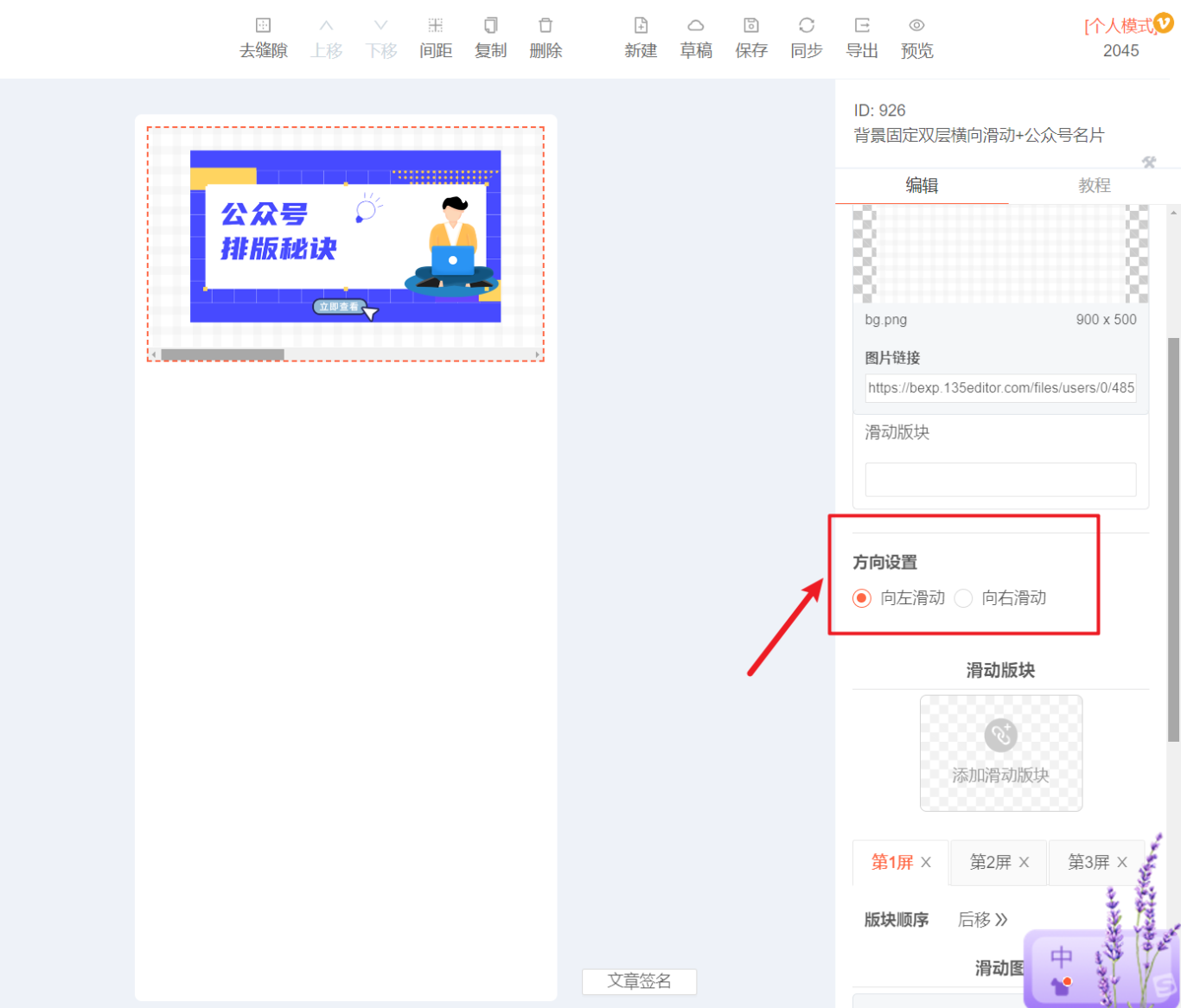Close the 第1屏 tab with its X
The image size is (1181, 1008).
(926, 862)
